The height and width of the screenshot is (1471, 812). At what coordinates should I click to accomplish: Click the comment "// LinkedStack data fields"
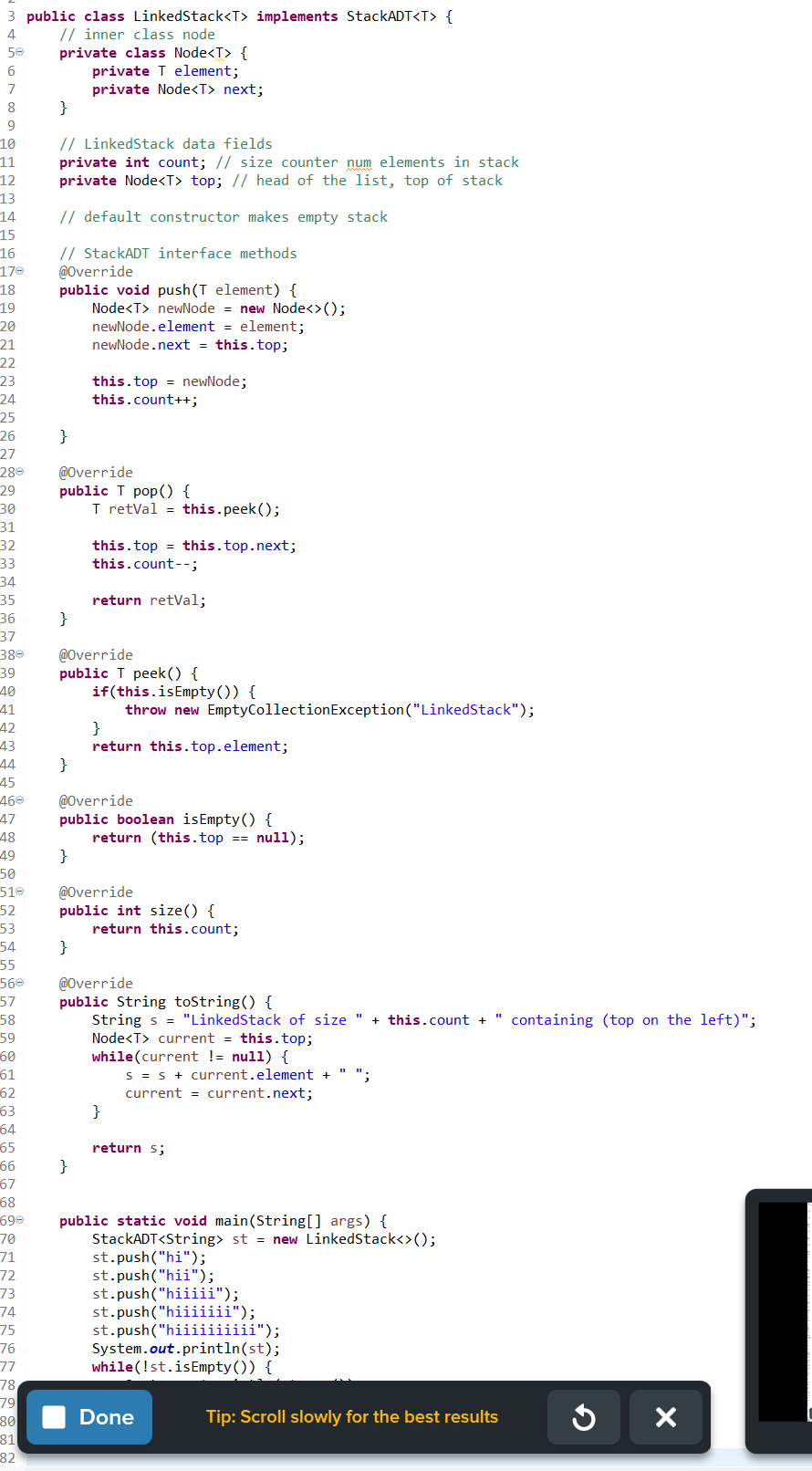[x=166, y=144]
